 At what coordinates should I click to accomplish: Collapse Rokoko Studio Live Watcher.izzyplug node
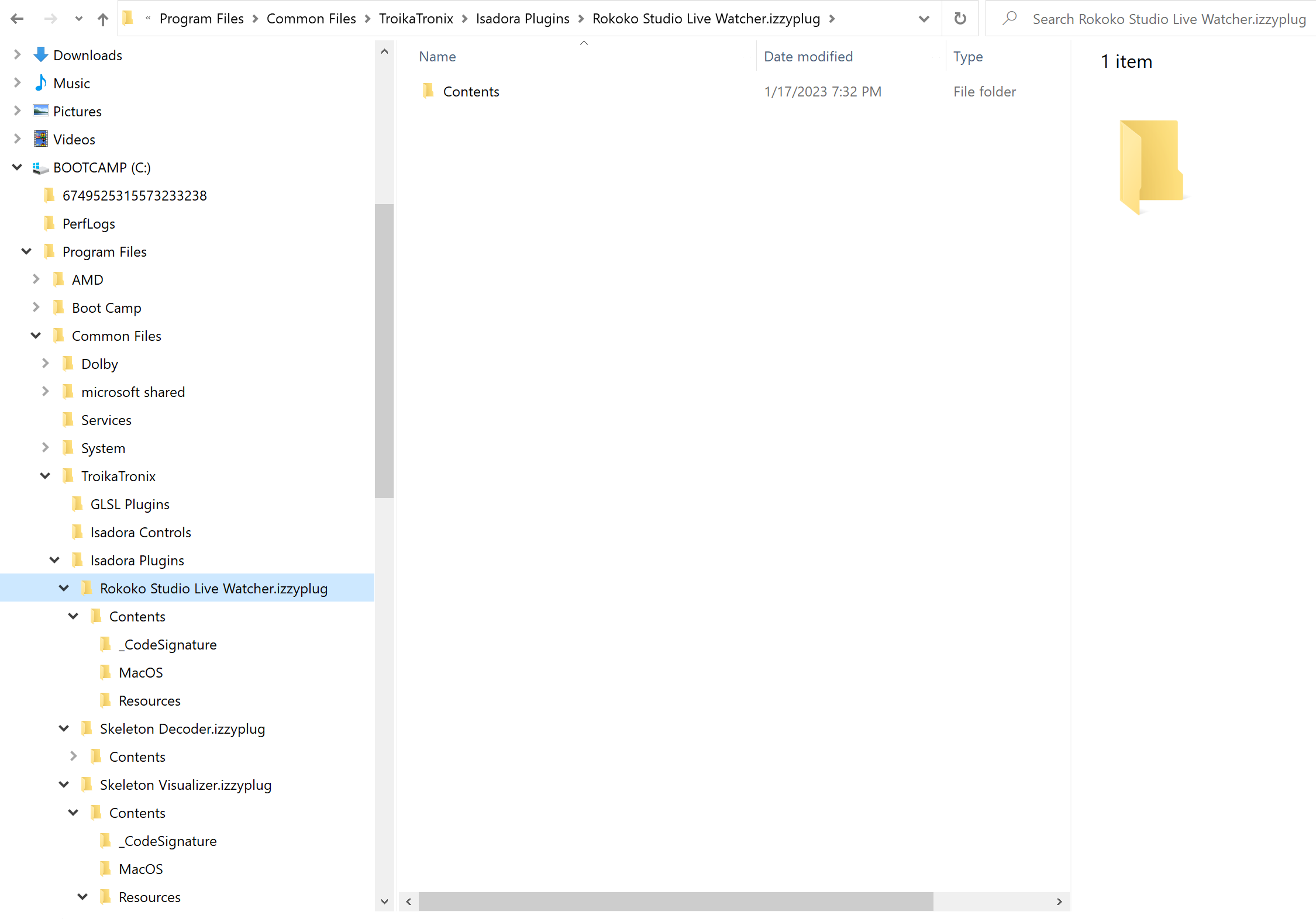pyautogui.click(x=64, y=588)
